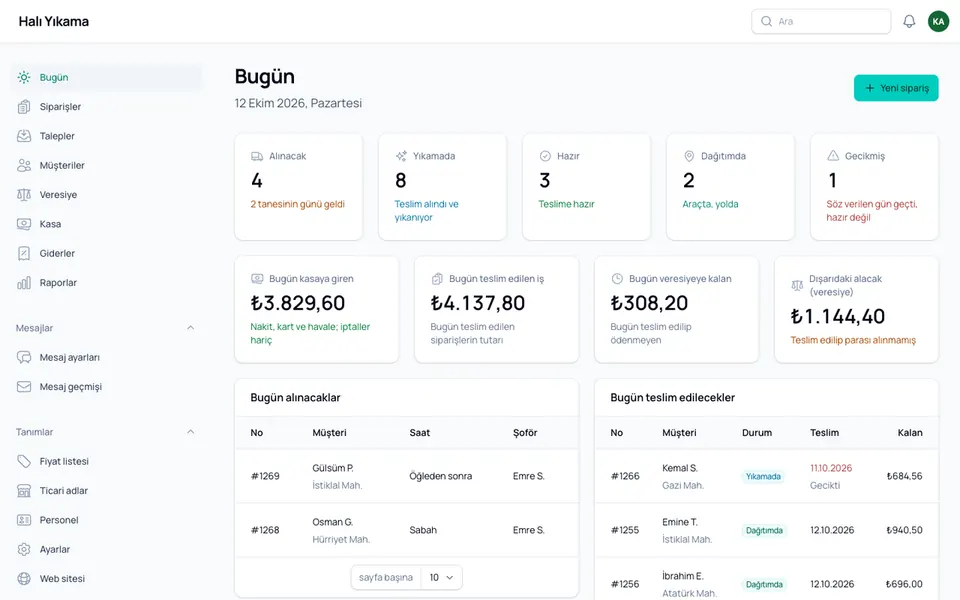
Task: Open the Raporlar sidebar page
Action: [107, 283]
